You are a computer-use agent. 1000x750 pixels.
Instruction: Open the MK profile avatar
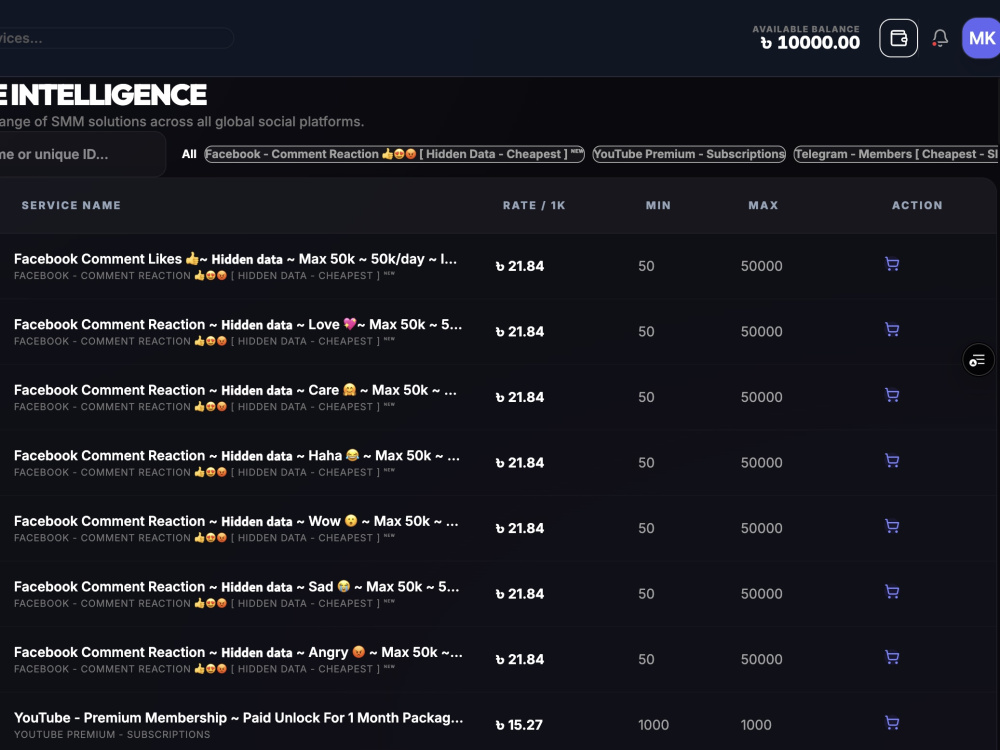(981, 38)
